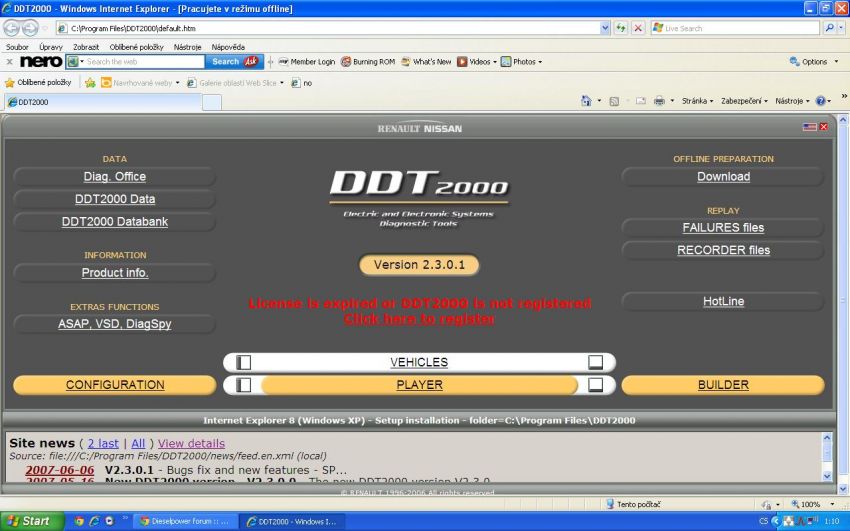Image resolution: width=850 pixels, height=531 pixels.
Task: Click the Download link
Action: pyautogui.click(x=723, y=177)
